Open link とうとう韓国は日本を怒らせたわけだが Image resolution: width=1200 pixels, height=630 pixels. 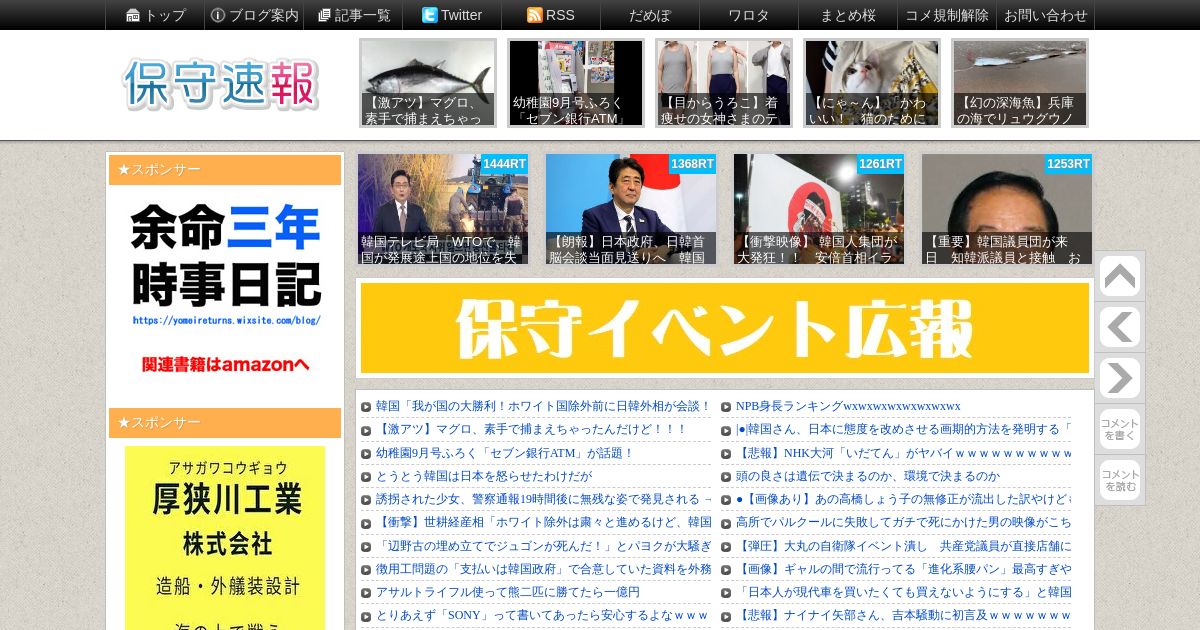[x=483, y=476]
